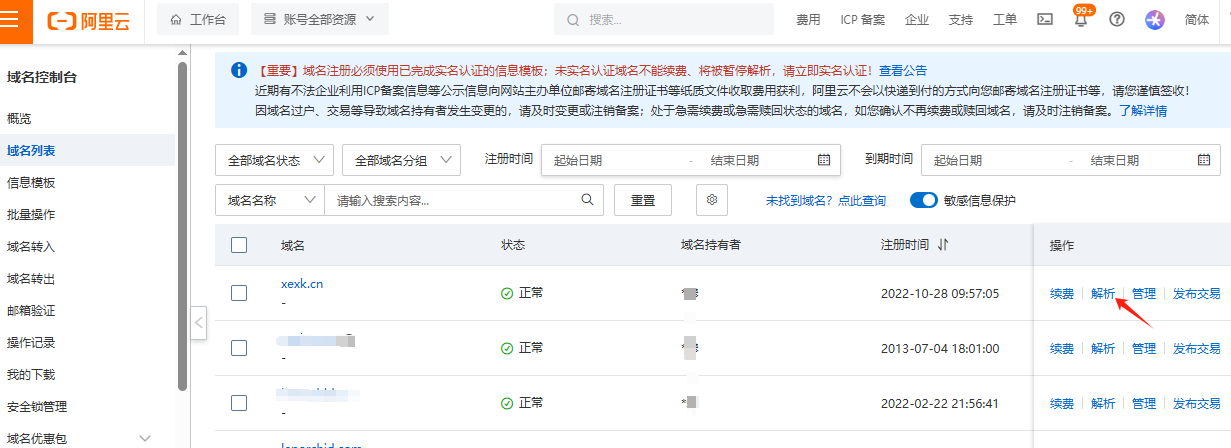This screenshot has height=448, width=1231.
Task: Toggle the sensitive information protection switch
Action: pyautogui.click(x=923, y=200)
